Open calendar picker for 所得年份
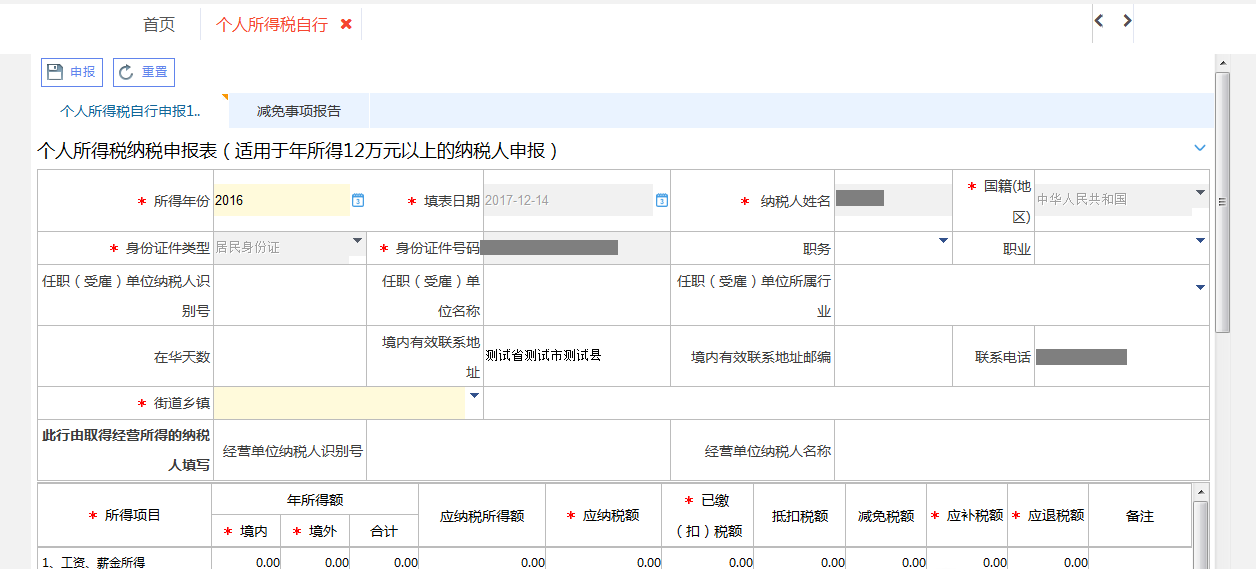1256x569 pixels. tap(358, 201)
